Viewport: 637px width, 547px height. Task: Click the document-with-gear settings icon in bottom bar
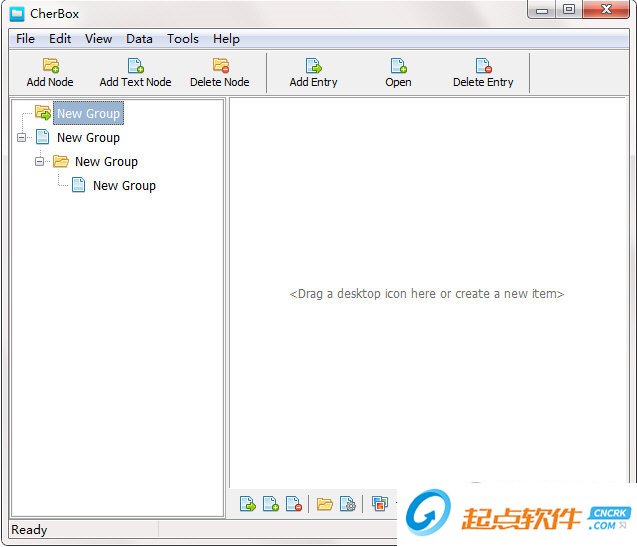tap(348, 504)
